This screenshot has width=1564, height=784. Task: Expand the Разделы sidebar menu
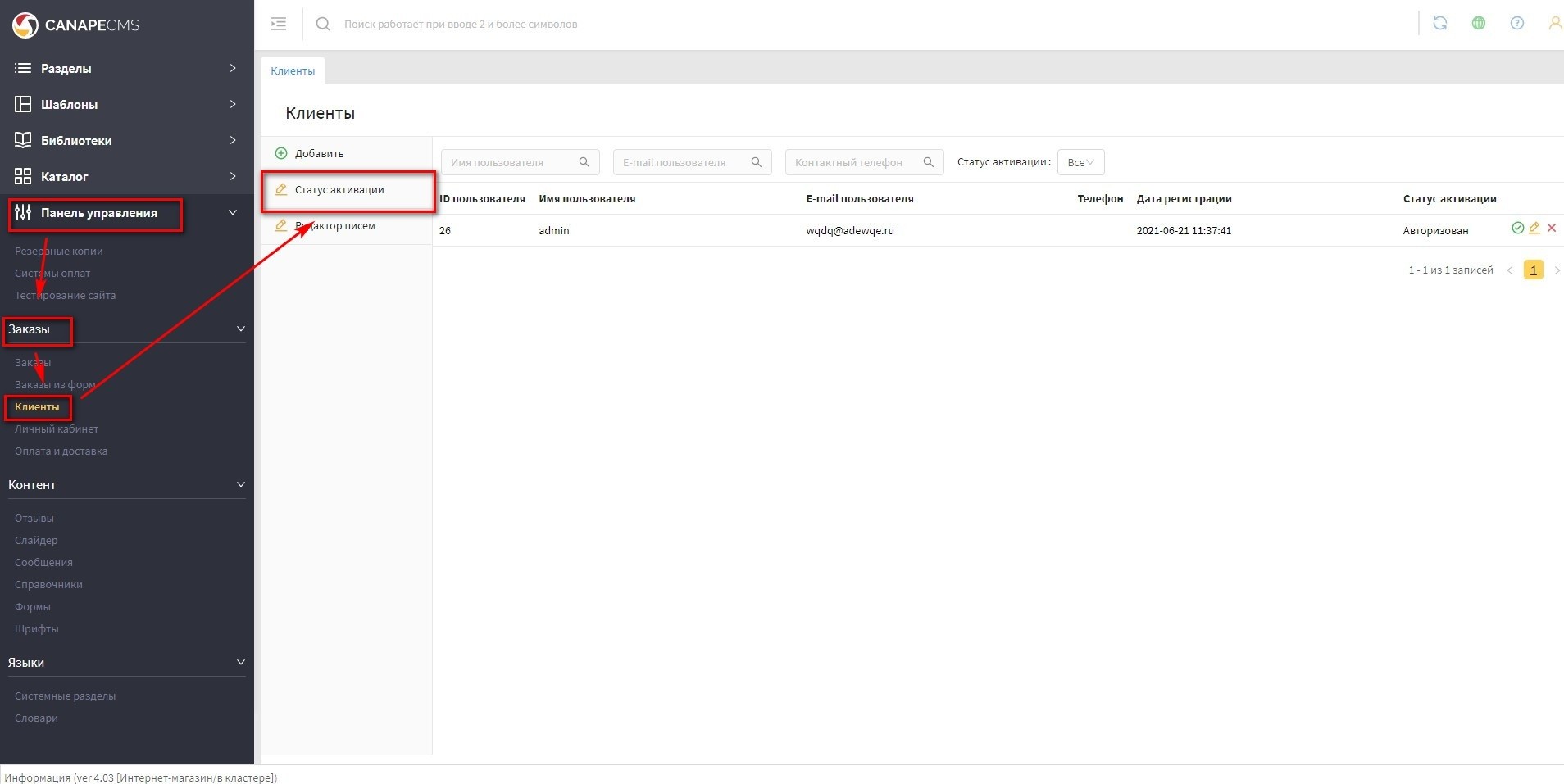126,69
